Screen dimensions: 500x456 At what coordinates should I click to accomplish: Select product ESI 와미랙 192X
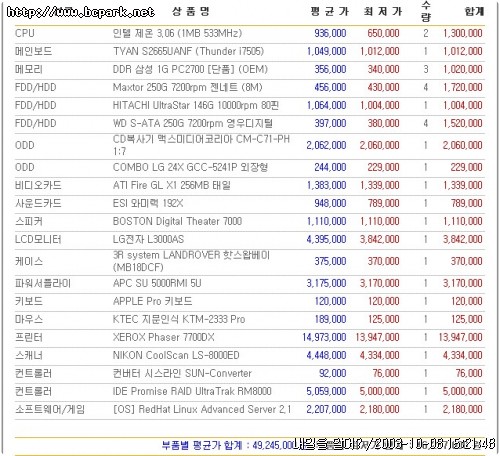(148, 203)
